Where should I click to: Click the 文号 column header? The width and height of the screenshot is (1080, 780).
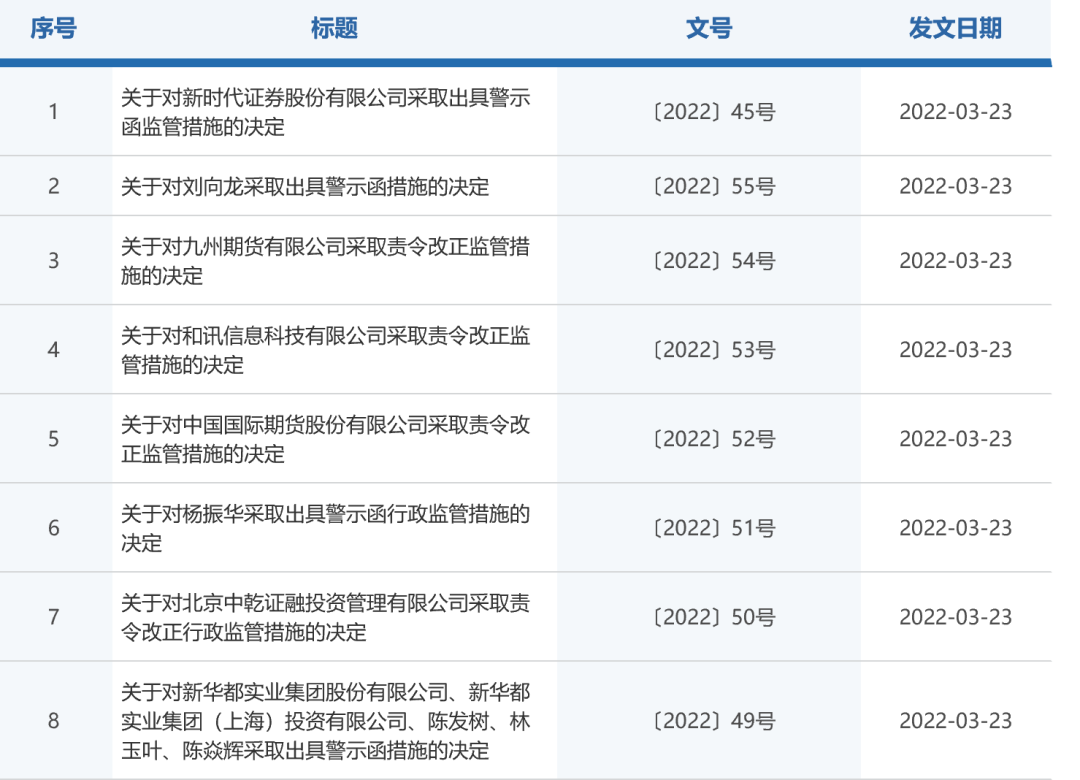tap(709, 28)
